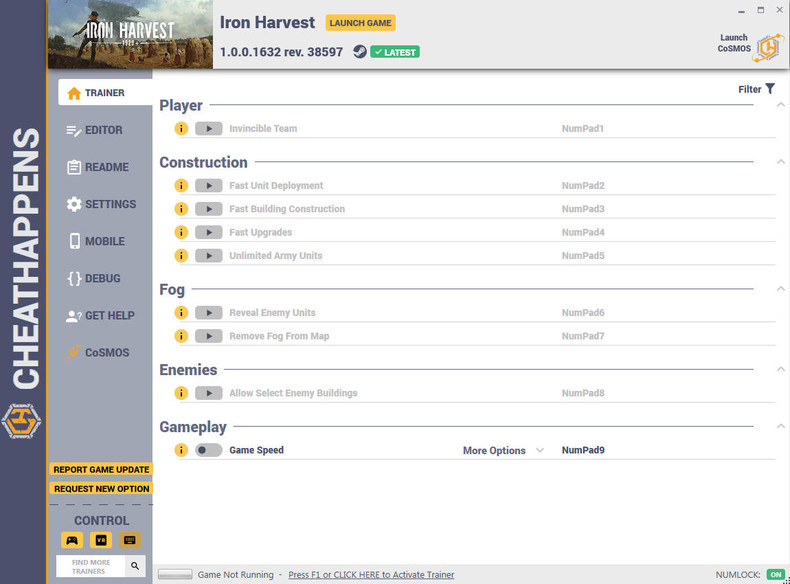Viewport: 790px width, 584px height.
Task: Click the Iron Harvest game banner image
Action: [130, 34]
